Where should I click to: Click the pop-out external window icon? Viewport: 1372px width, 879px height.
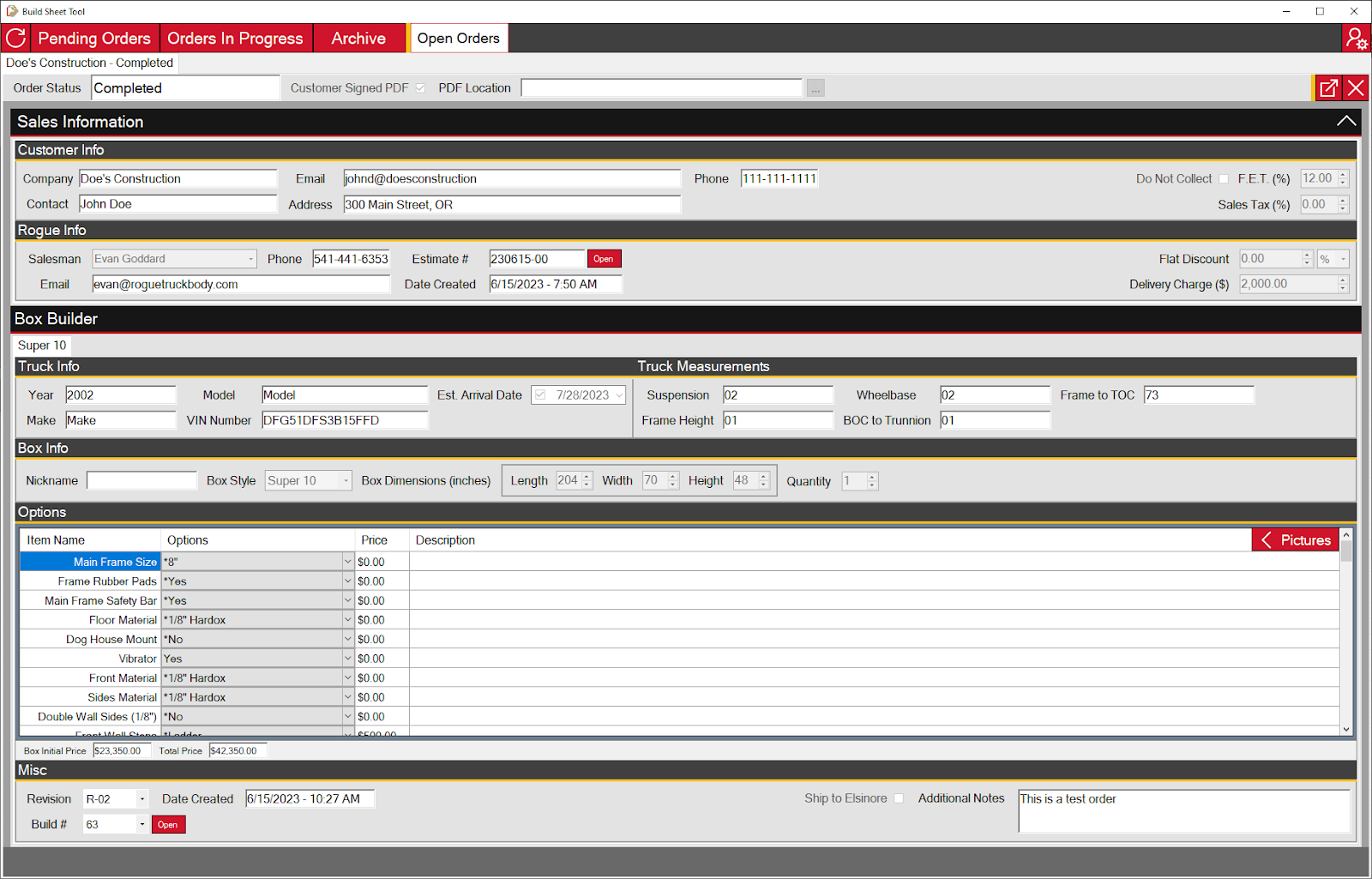(x=1328, y=87)
